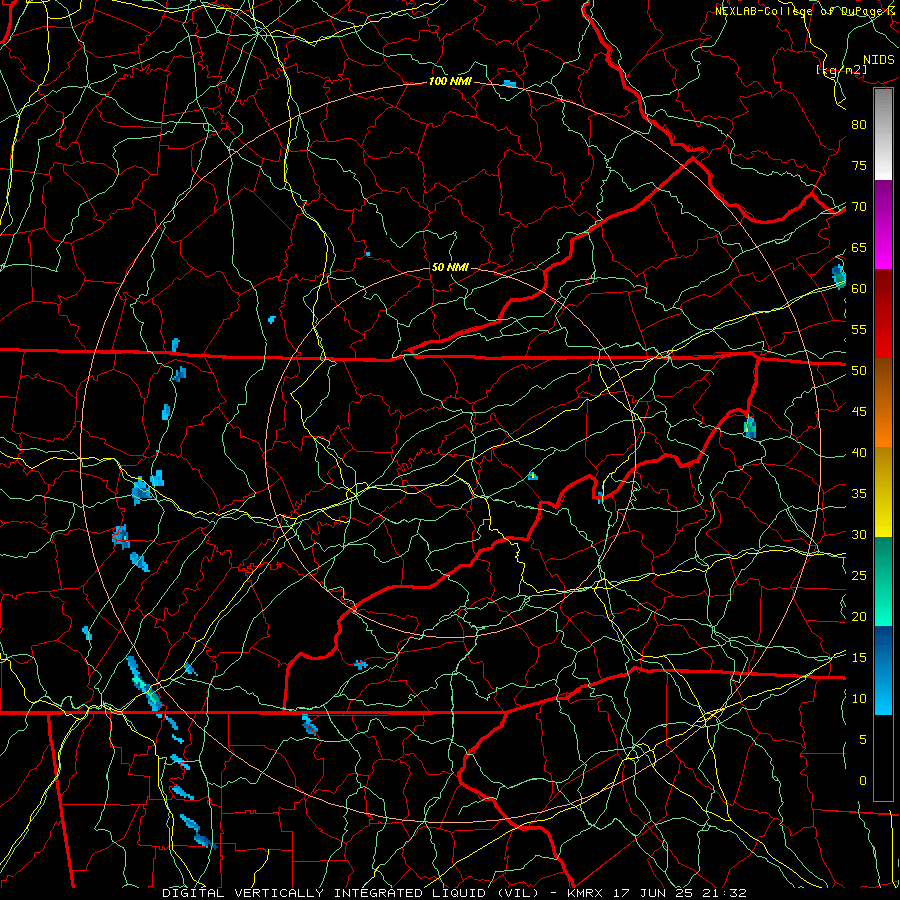Click the blue-cyan segment of the color bar

point(883,670)
